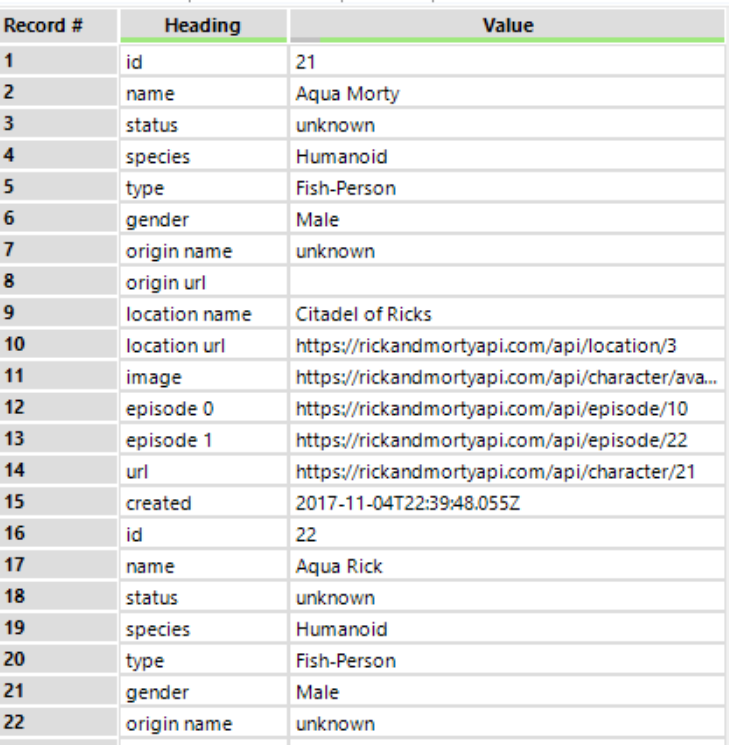Screen dimensions: 729x745
Task: Select record row number 15
Action: point(58,503)
